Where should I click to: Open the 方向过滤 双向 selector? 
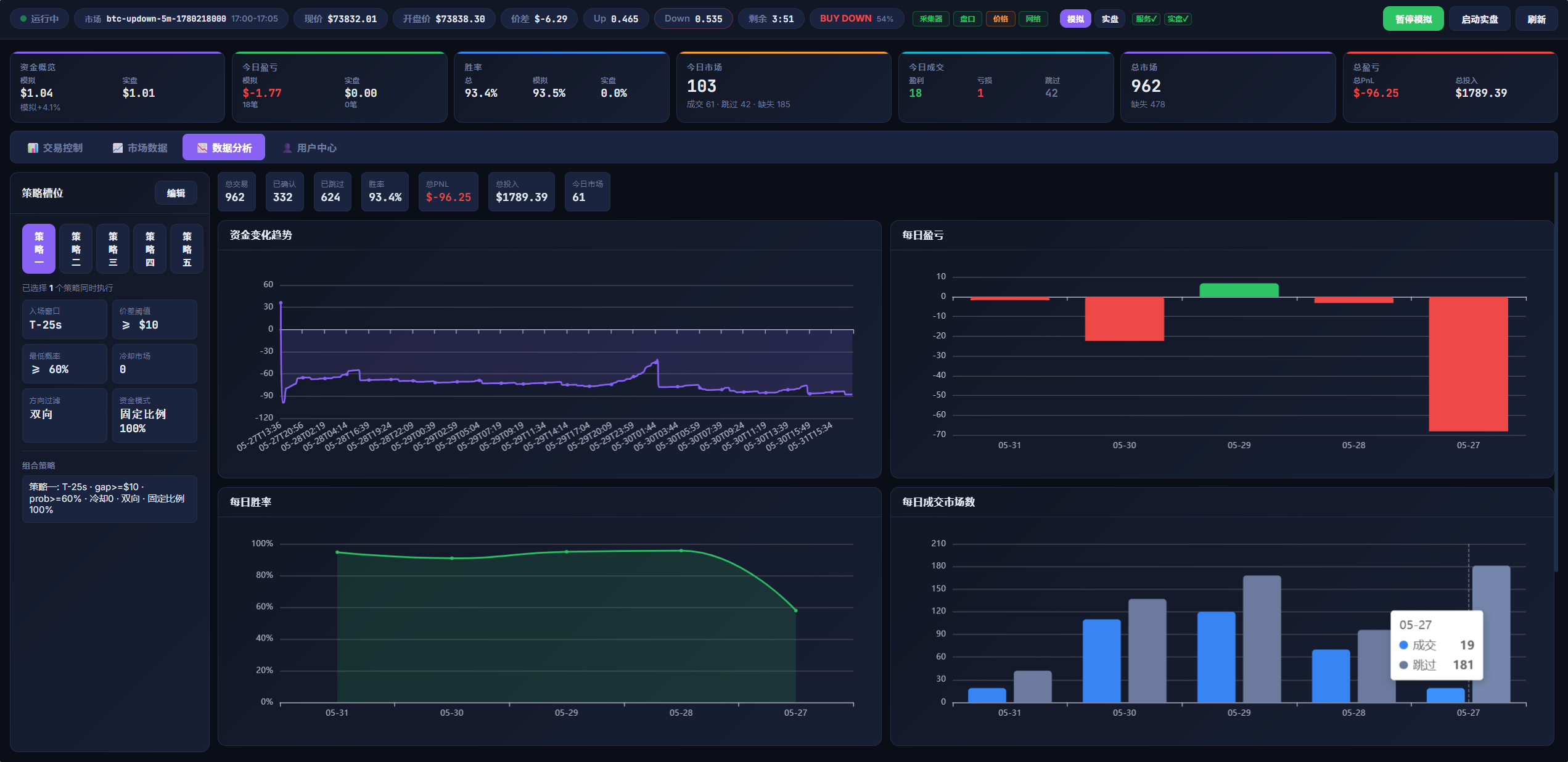click(65, 416)
